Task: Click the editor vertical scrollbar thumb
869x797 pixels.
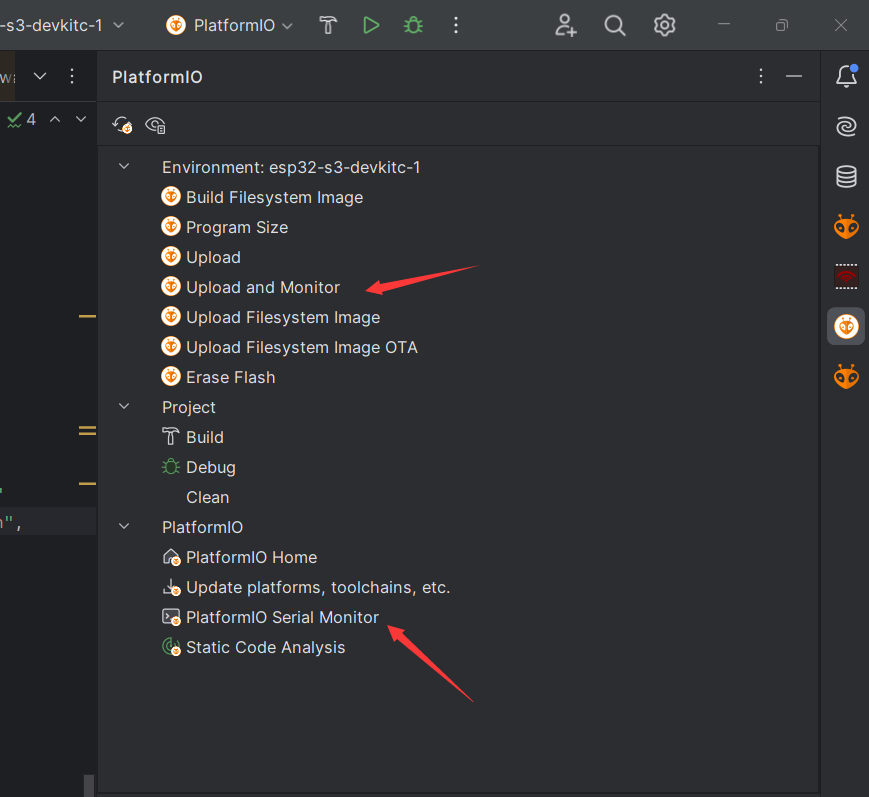Action: coord(88,785)
